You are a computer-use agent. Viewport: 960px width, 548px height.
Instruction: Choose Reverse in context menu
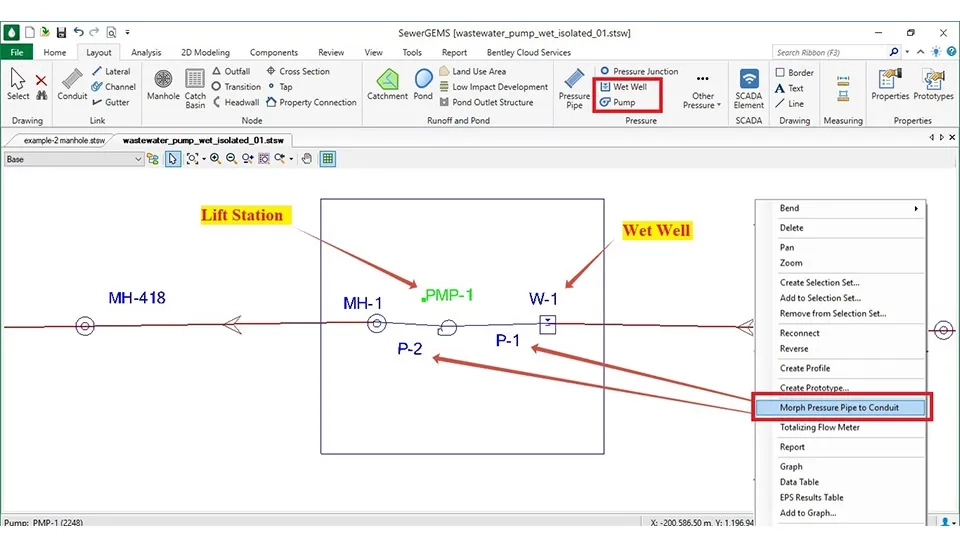pos(793,348)
